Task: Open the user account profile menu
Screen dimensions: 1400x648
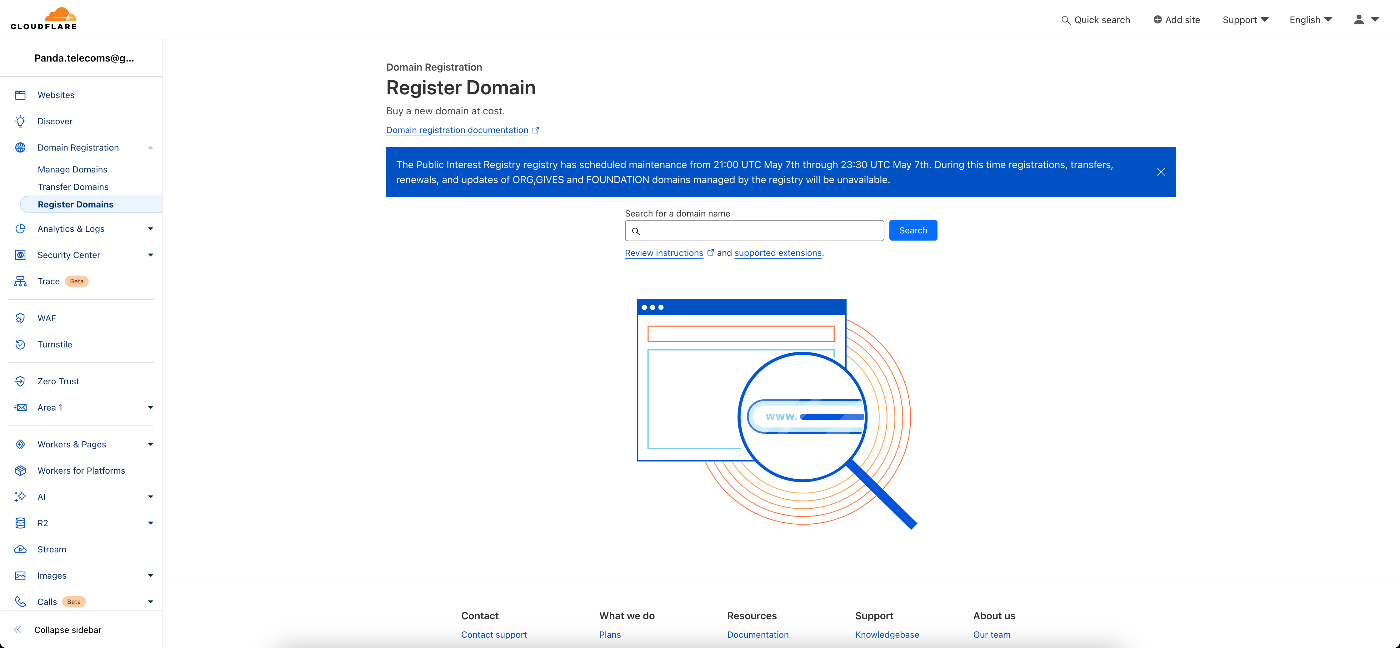Action: tap(1366, 20)
